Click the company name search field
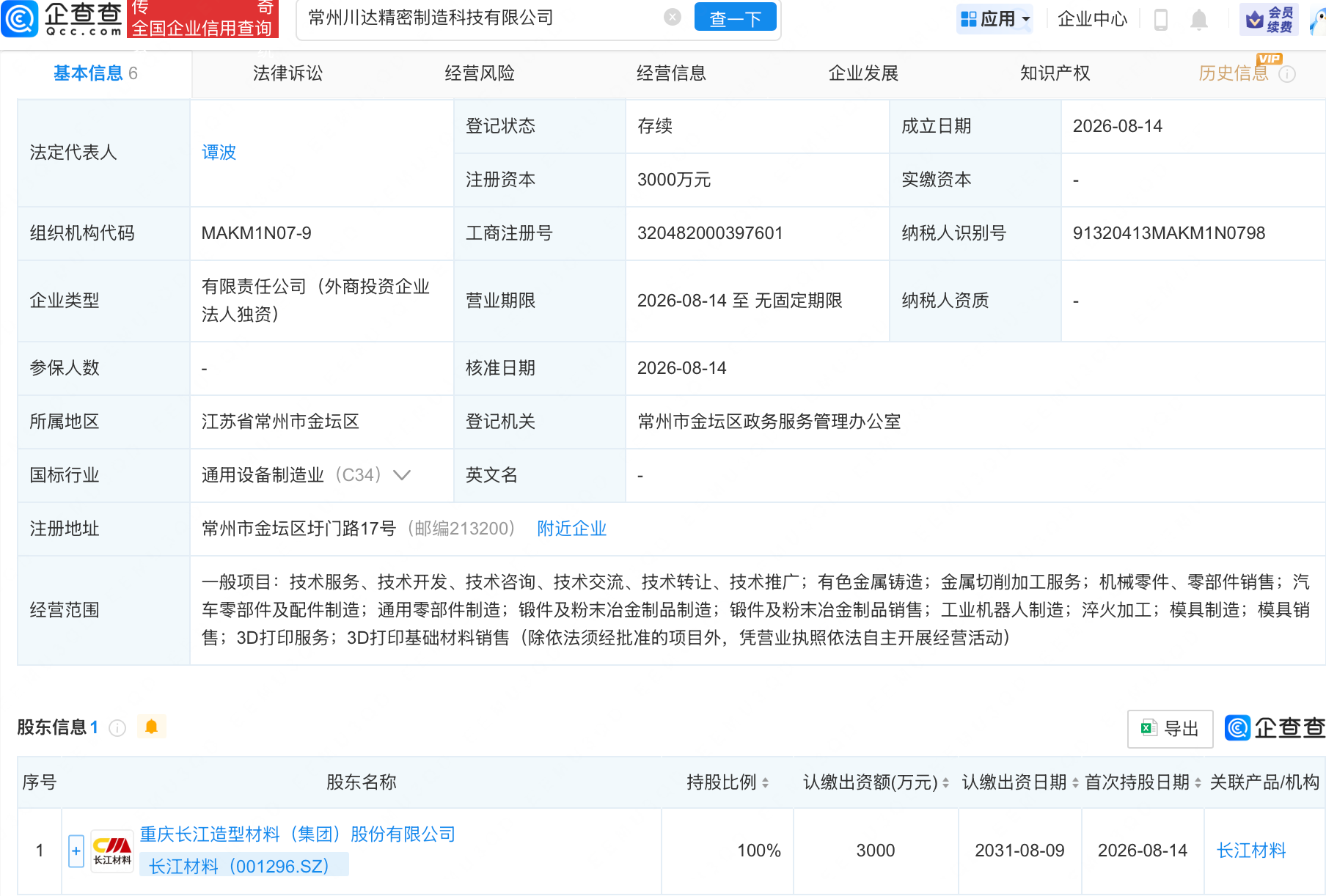Image resolution: width=1326 pixels, height=896 pixels. [482, 18]
